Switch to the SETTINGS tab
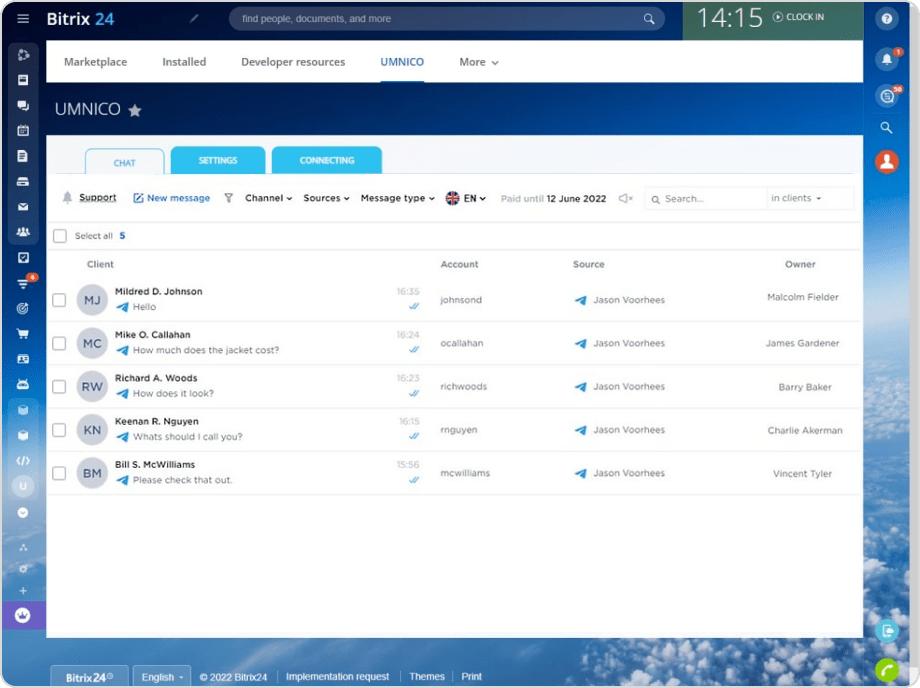 pyautogui.click(x=218, y=159)
